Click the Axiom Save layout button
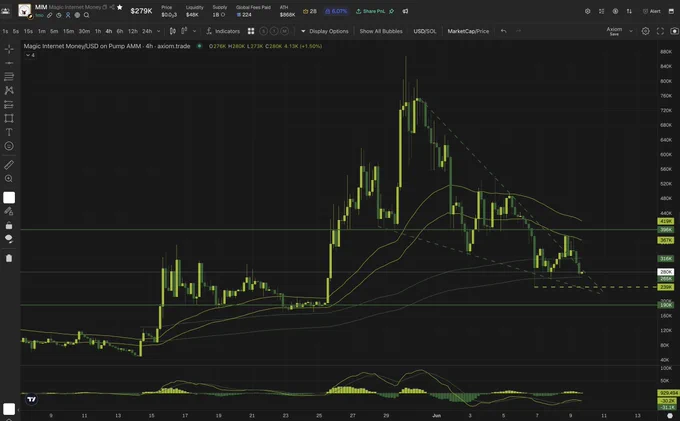This screenshot has width=680, height=421. pos(614,31)
